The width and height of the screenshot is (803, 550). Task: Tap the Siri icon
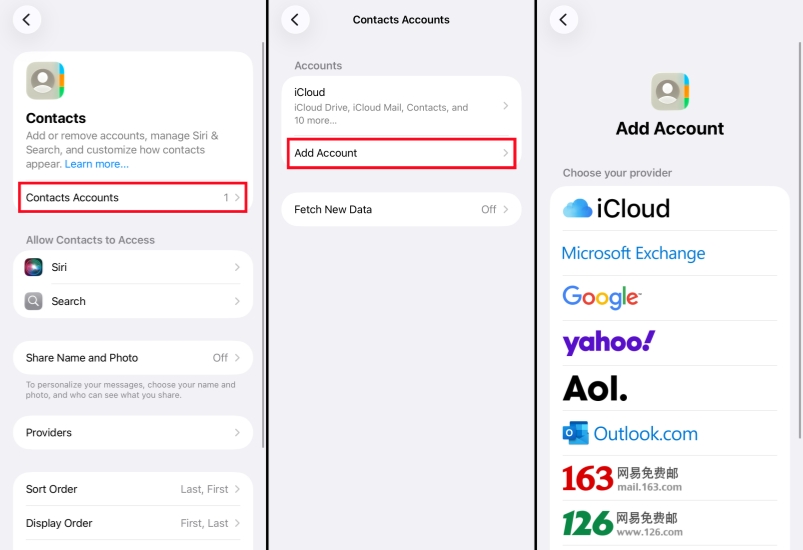tap(33, 267)
